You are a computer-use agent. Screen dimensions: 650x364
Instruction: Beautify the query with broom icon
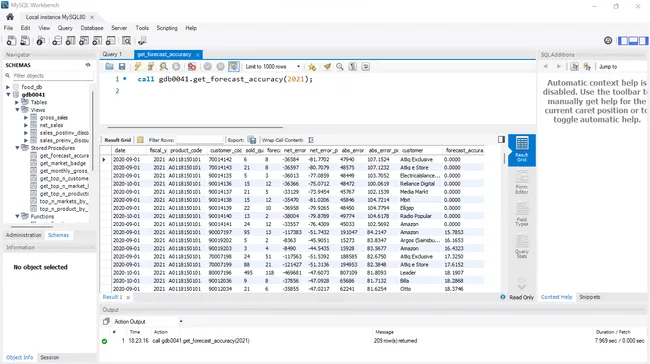(327, 66)
